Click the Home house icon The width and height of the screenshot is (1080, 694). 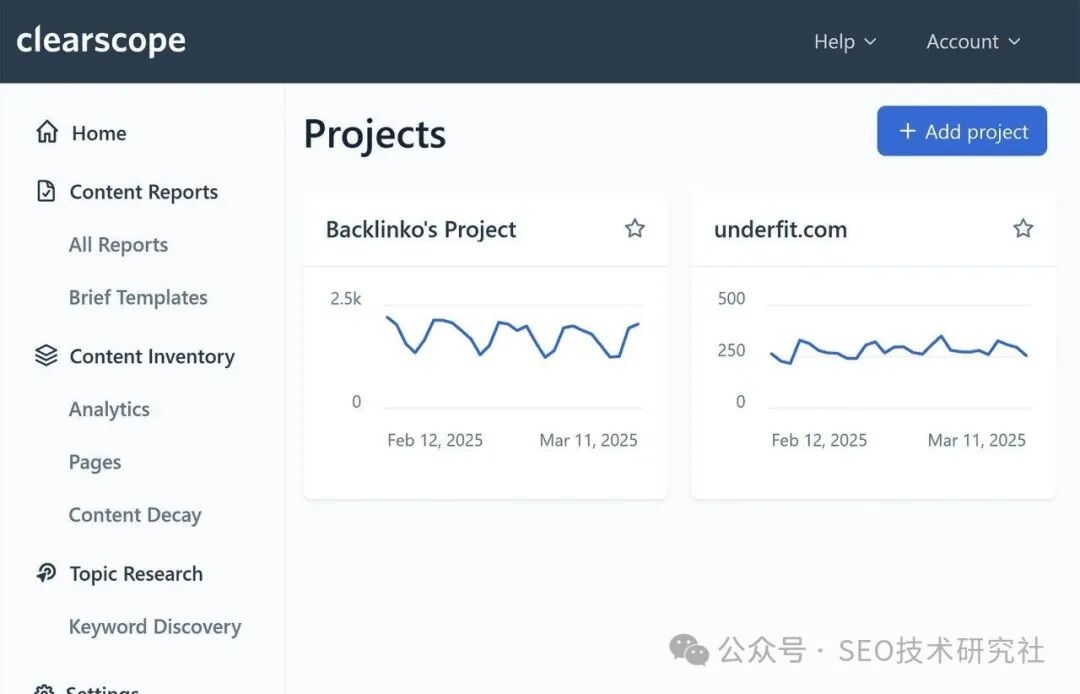[47, 132]
